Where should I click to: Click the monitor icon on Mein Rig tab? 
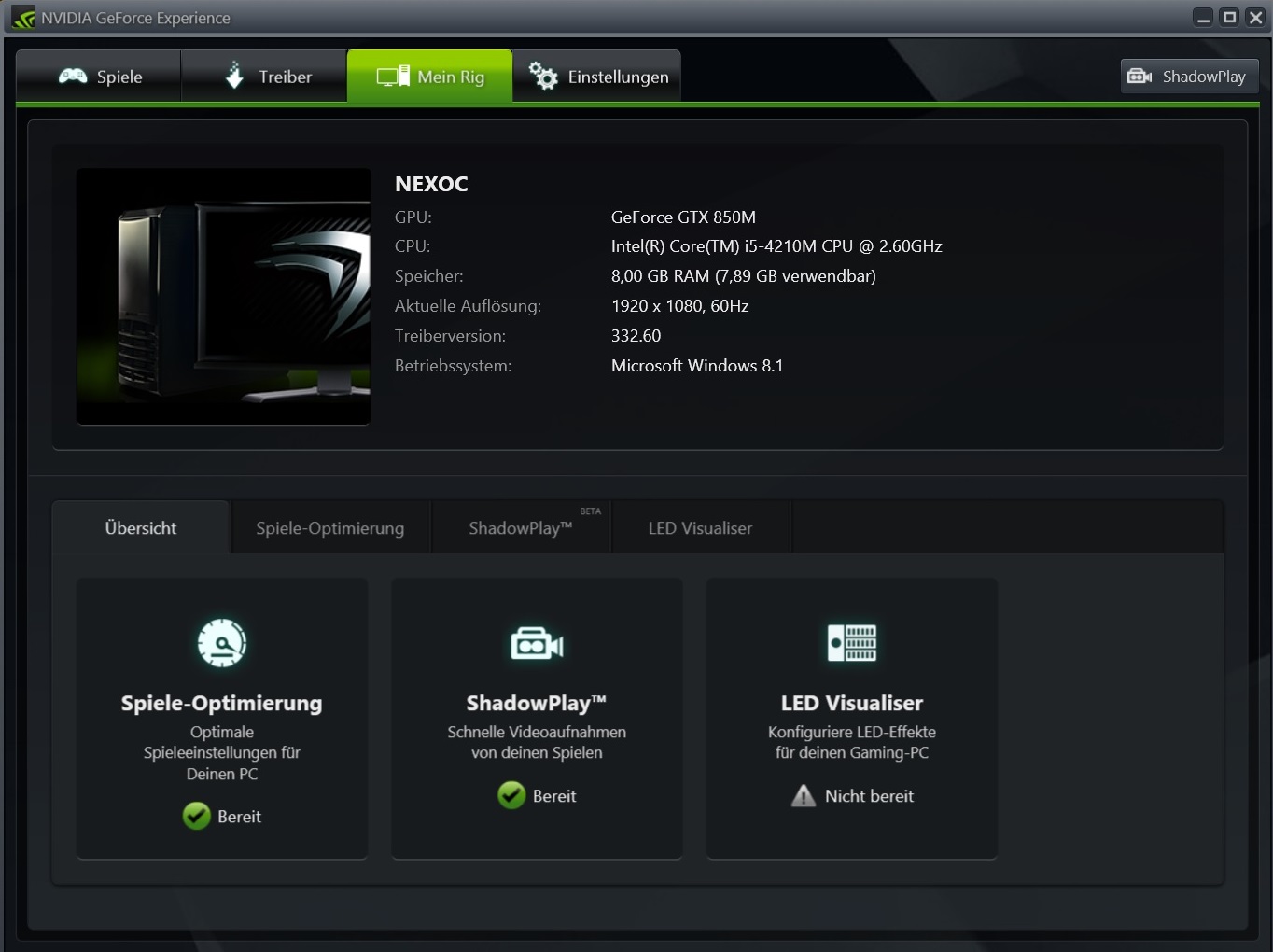[x=393, y=76]
